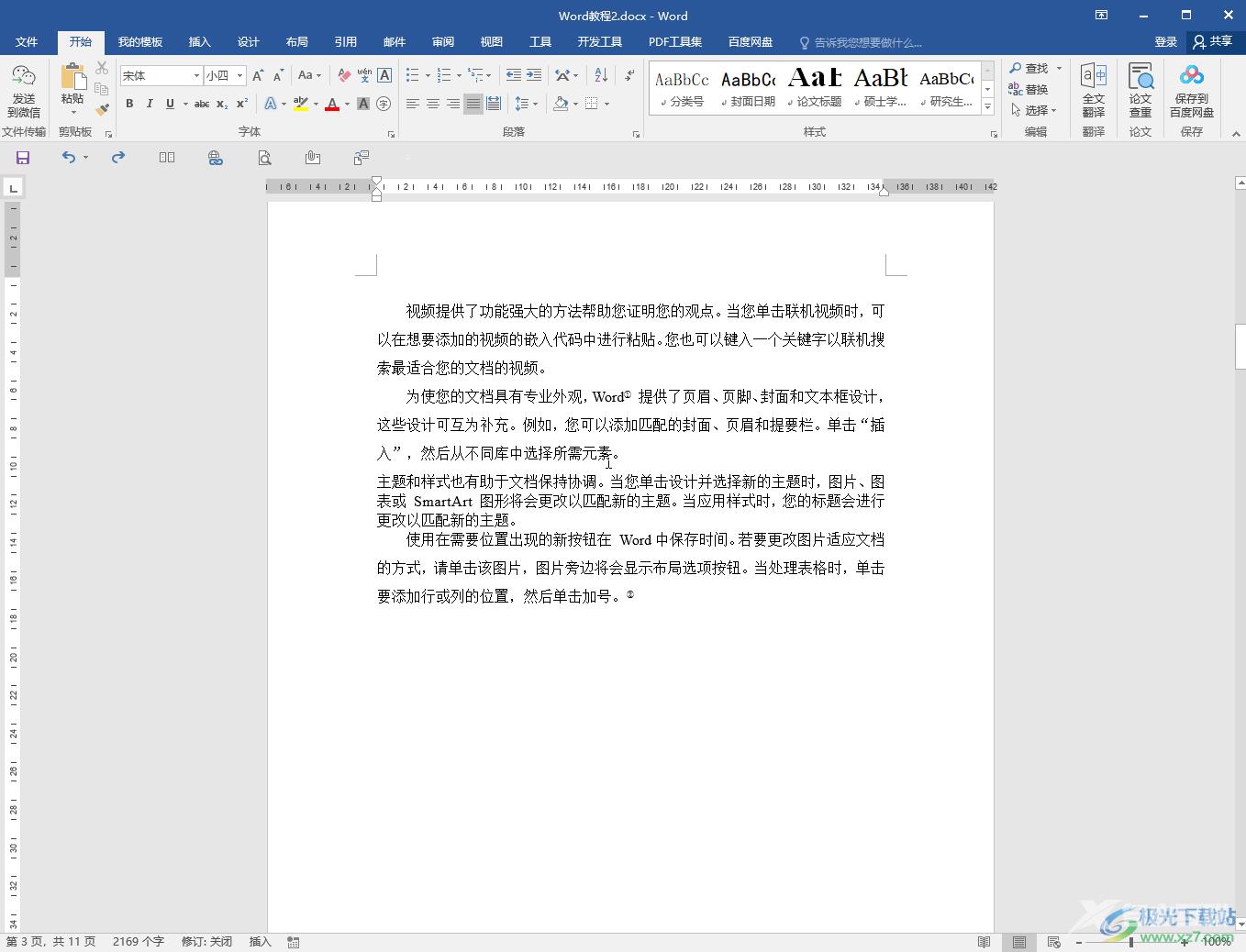Apply yellow text highlight color
Image resolution: width=1246 pixels, height=952 pixels.
coord(301,104)
